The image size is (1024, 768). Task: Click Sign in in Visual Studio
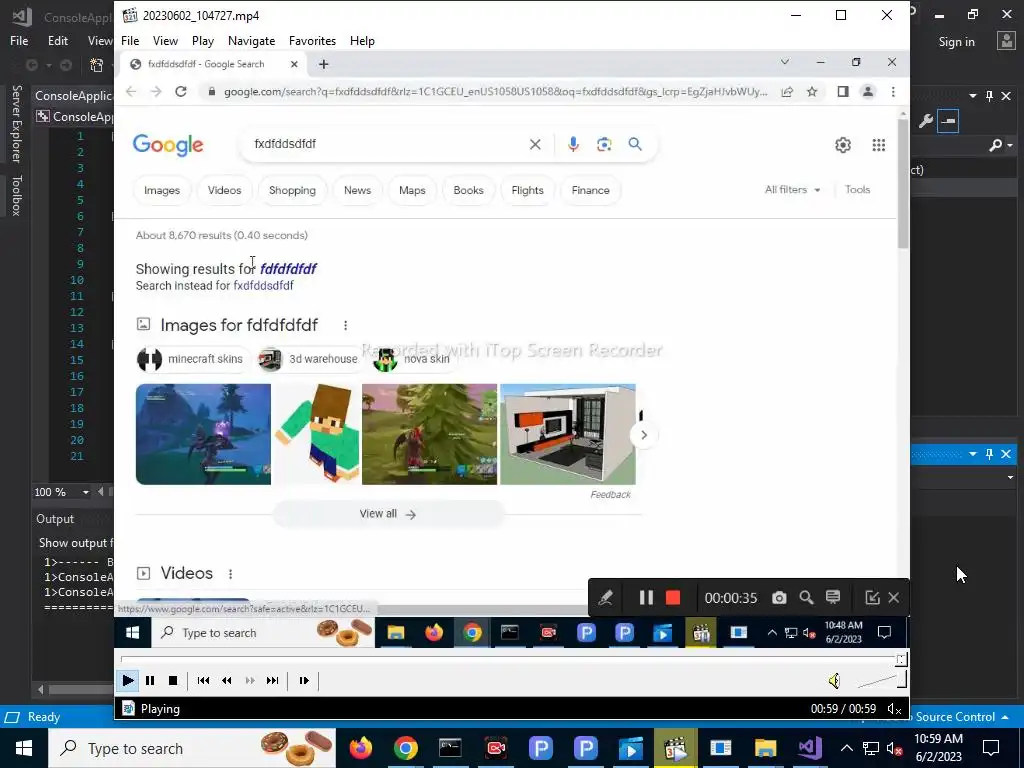tap(956, 42)
